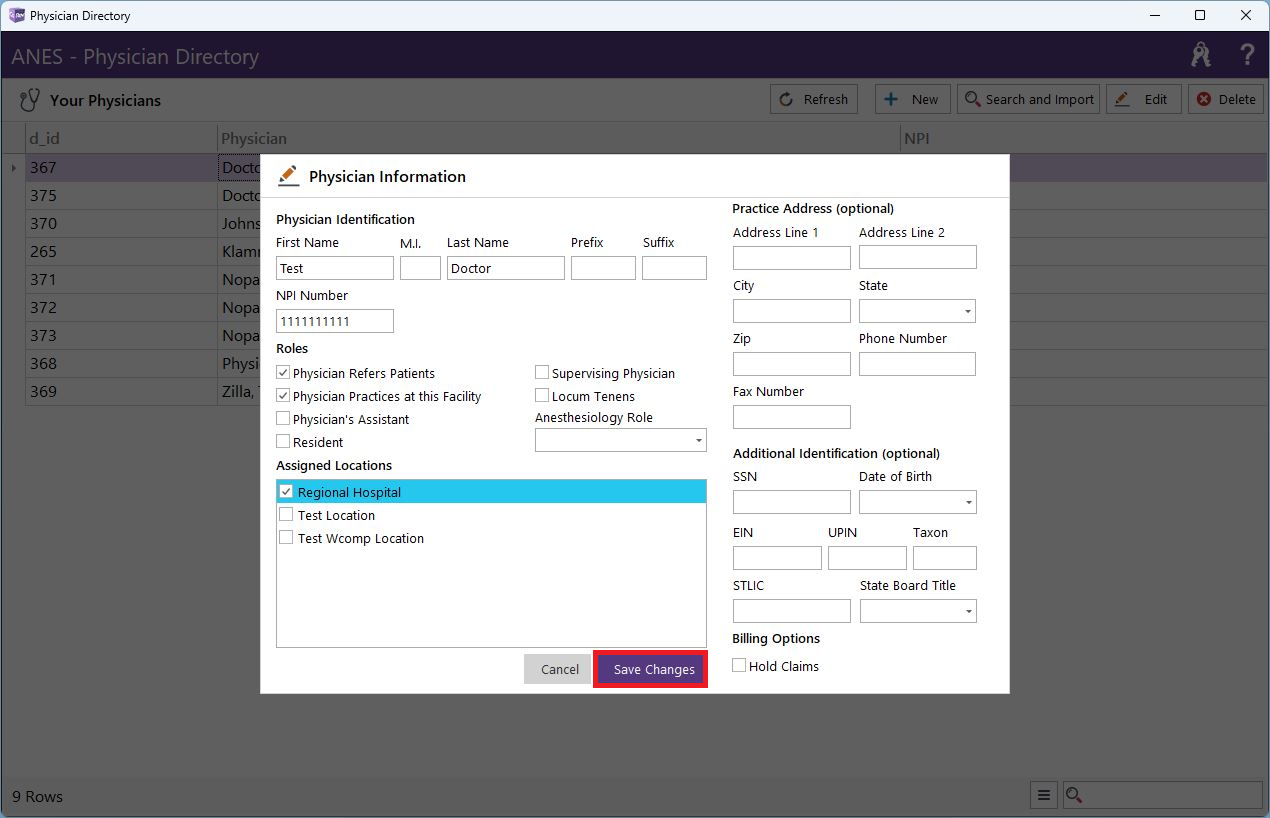1270x818 pixels.
Task: Cancel the Physician Information dialog
Action: (x=559, y=669)
